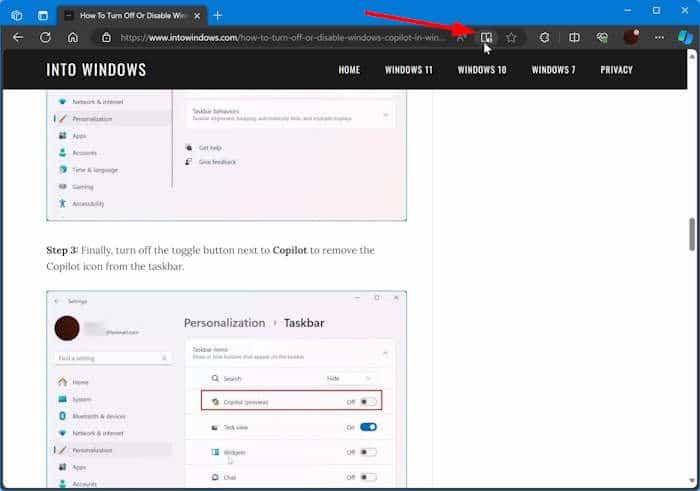This screenshot has height=491, width=700.
Task: Open the Extensions puzzle icon
Action: (544, 37)
